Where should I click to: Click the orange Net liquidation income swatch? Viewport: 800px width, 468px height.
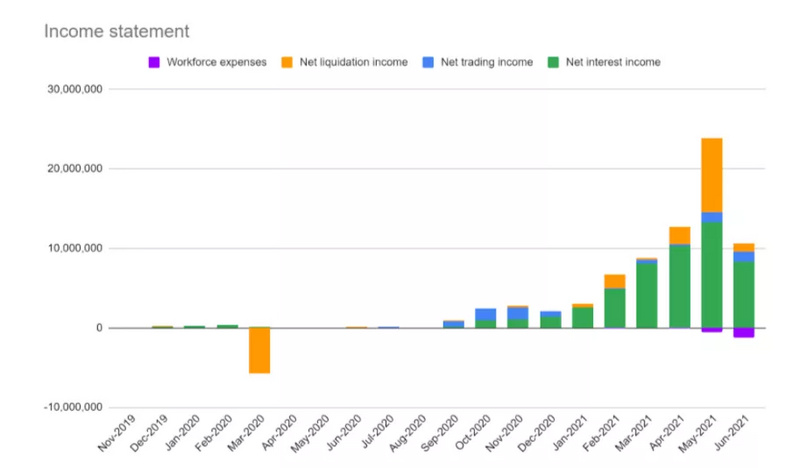click(x=287, y=62)
